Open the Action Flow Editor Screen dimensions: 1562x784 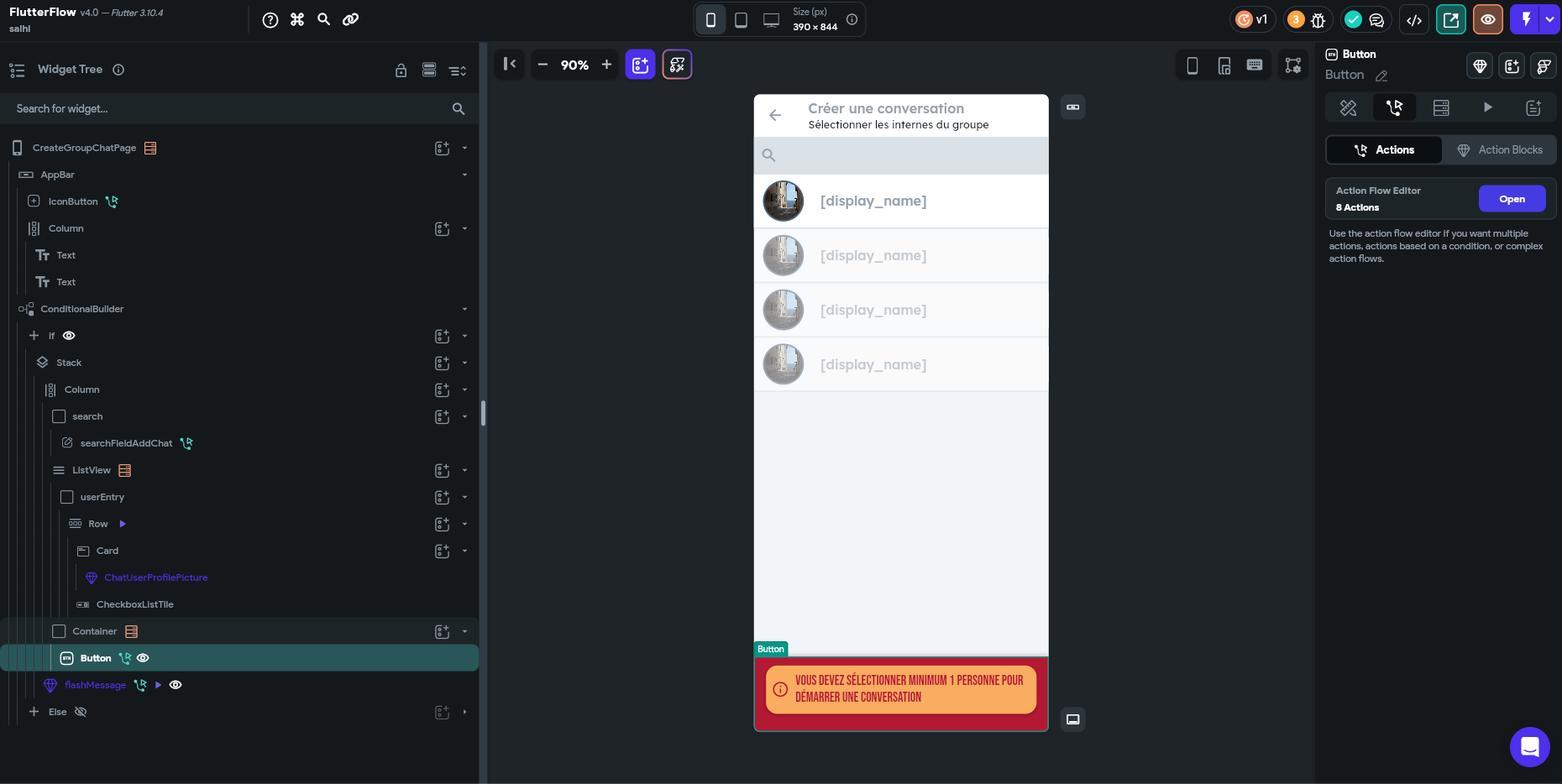[1512, 198]
